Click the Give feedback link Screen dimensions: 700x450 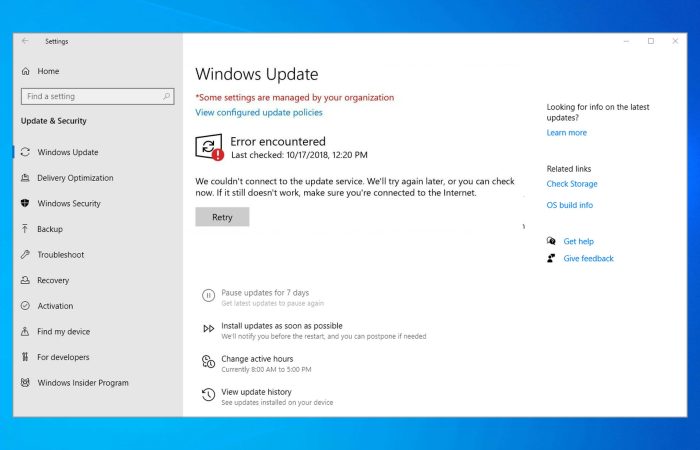(x=588, y=258)
